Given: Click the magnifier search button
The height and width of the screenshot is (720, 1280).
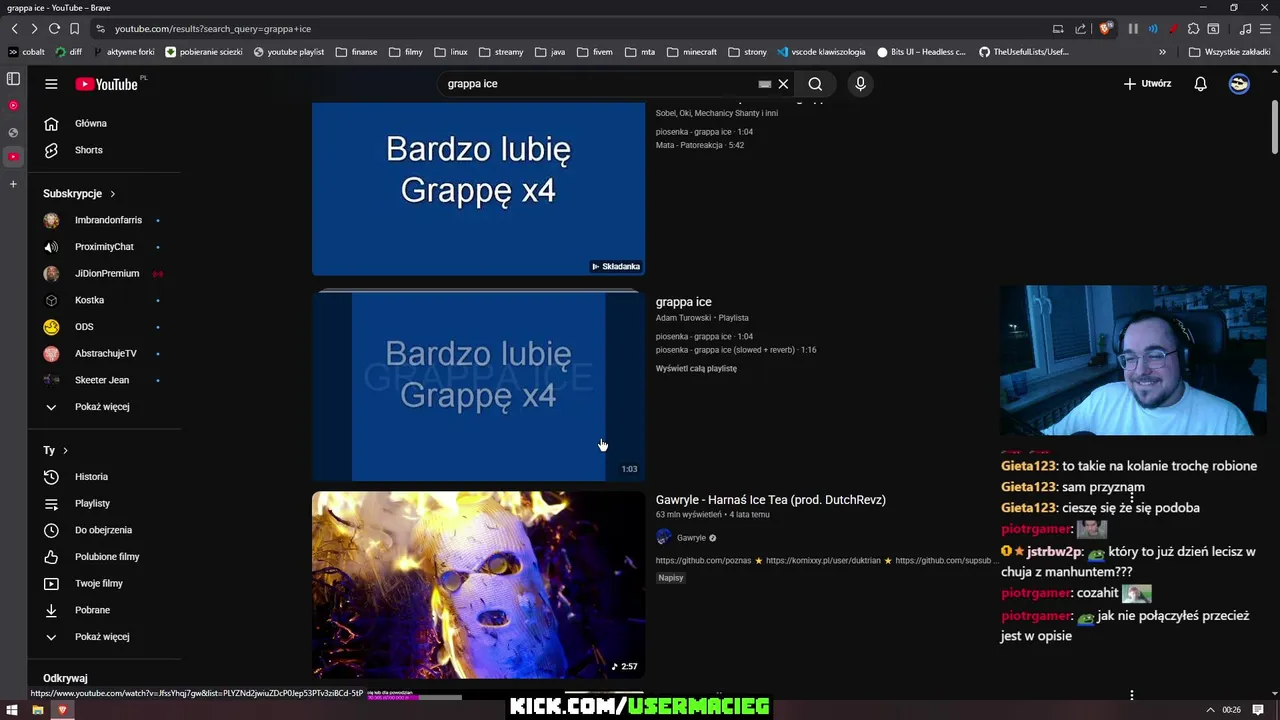Looking at the screenshot, I should pos(815,84).
